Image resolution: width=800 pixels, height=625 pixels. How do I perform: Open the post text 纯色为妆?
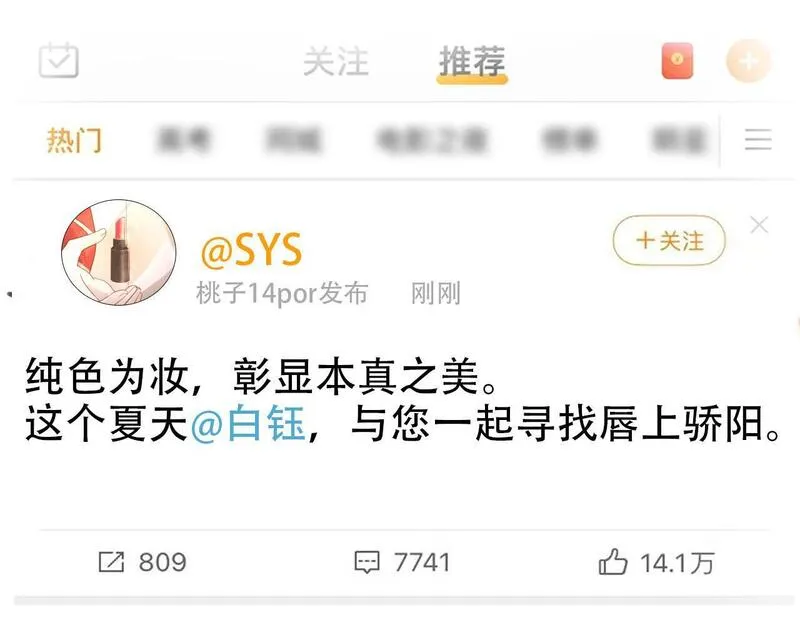pos(107,377)
